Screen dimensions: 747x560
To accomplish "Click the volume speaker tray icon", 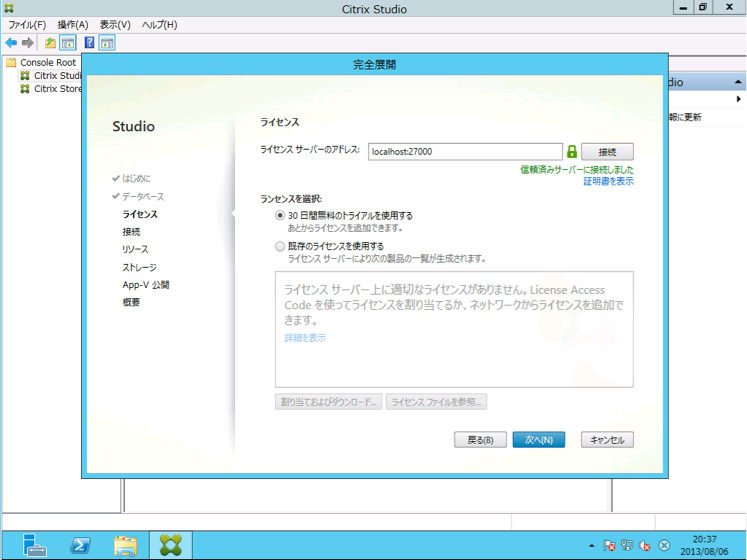I will pyautogui.click(x=645, y=546).
